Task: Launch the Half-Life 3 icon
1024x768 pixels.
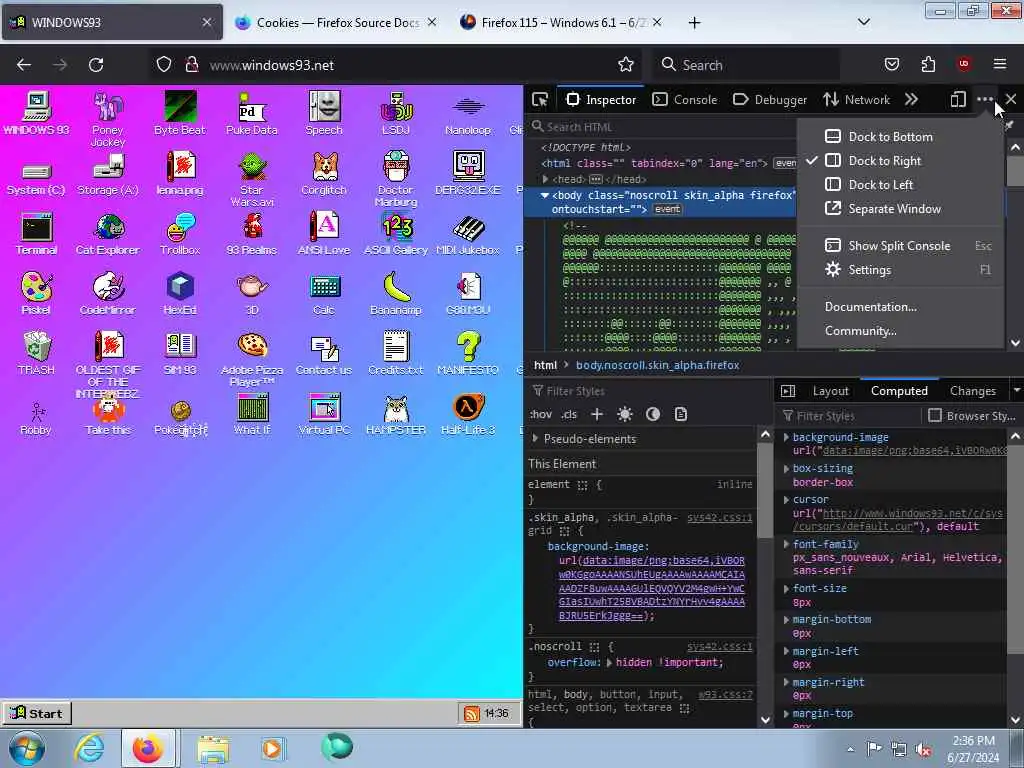Action: coord(468,413)
